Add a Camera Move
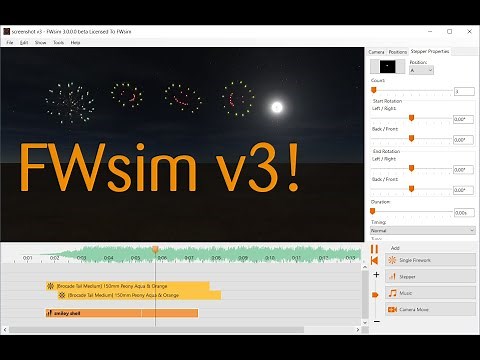The image size is (480, 360). coord(430,310)
